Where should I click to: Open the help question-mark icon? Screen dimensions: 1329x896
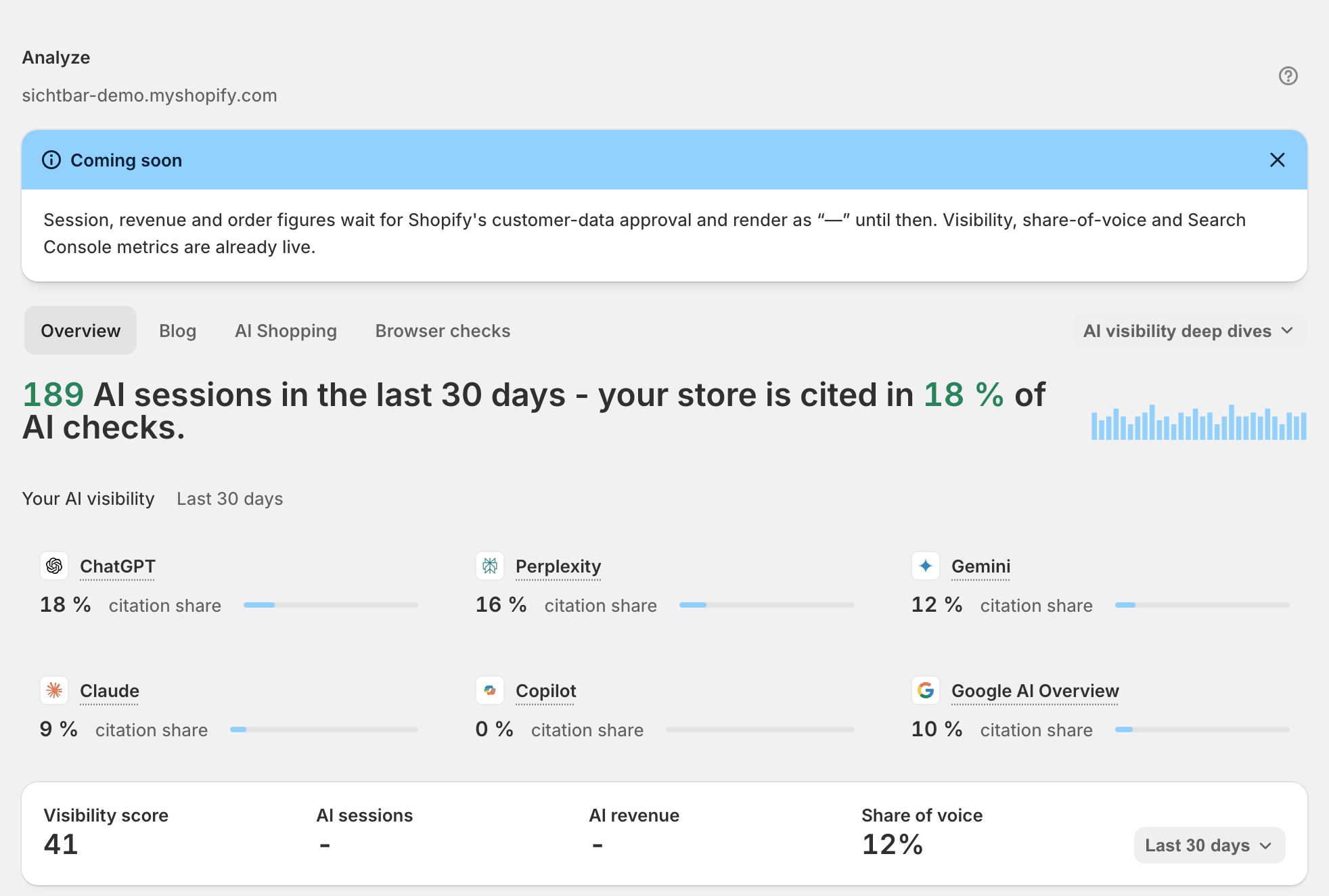click(x=1288, y=76)
